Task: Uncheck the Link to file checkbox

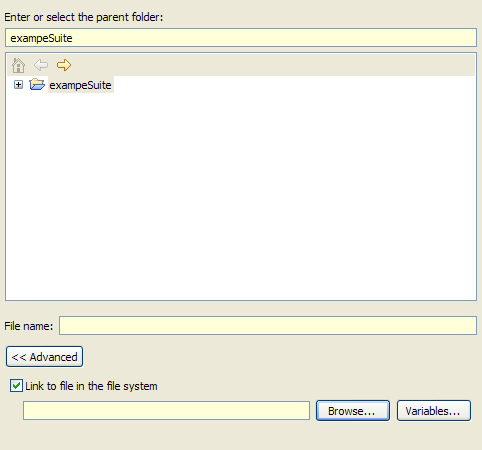Action: click(x=16, y=386)
